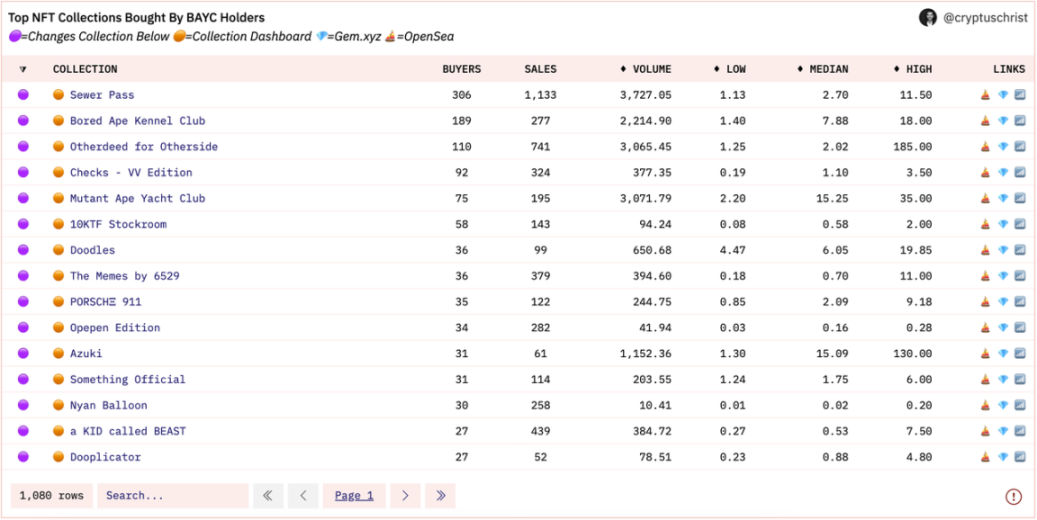Select the purple circle in the Checks - VV Edition row
This screenshot has height=520, width=1037.
pyautogui.click(x=23, y=172)
